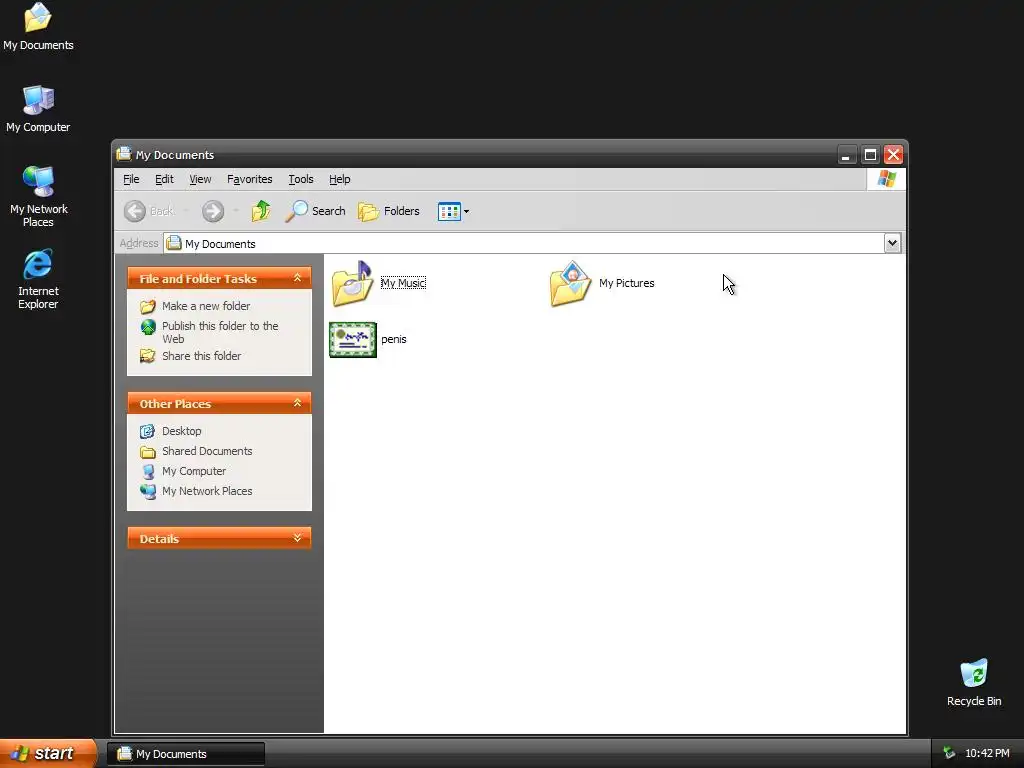The height and width of the screenshot is (768, 1024).
Task: Click the My Pictures folder label
Action: [626, 283]
